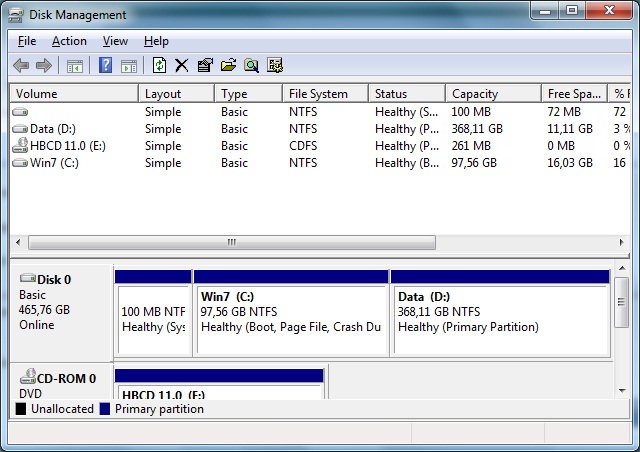The width and height of the screenshot is (640, 452).
Task: Click the 11,11 GB free space cell
Action: tap(570, 129)
